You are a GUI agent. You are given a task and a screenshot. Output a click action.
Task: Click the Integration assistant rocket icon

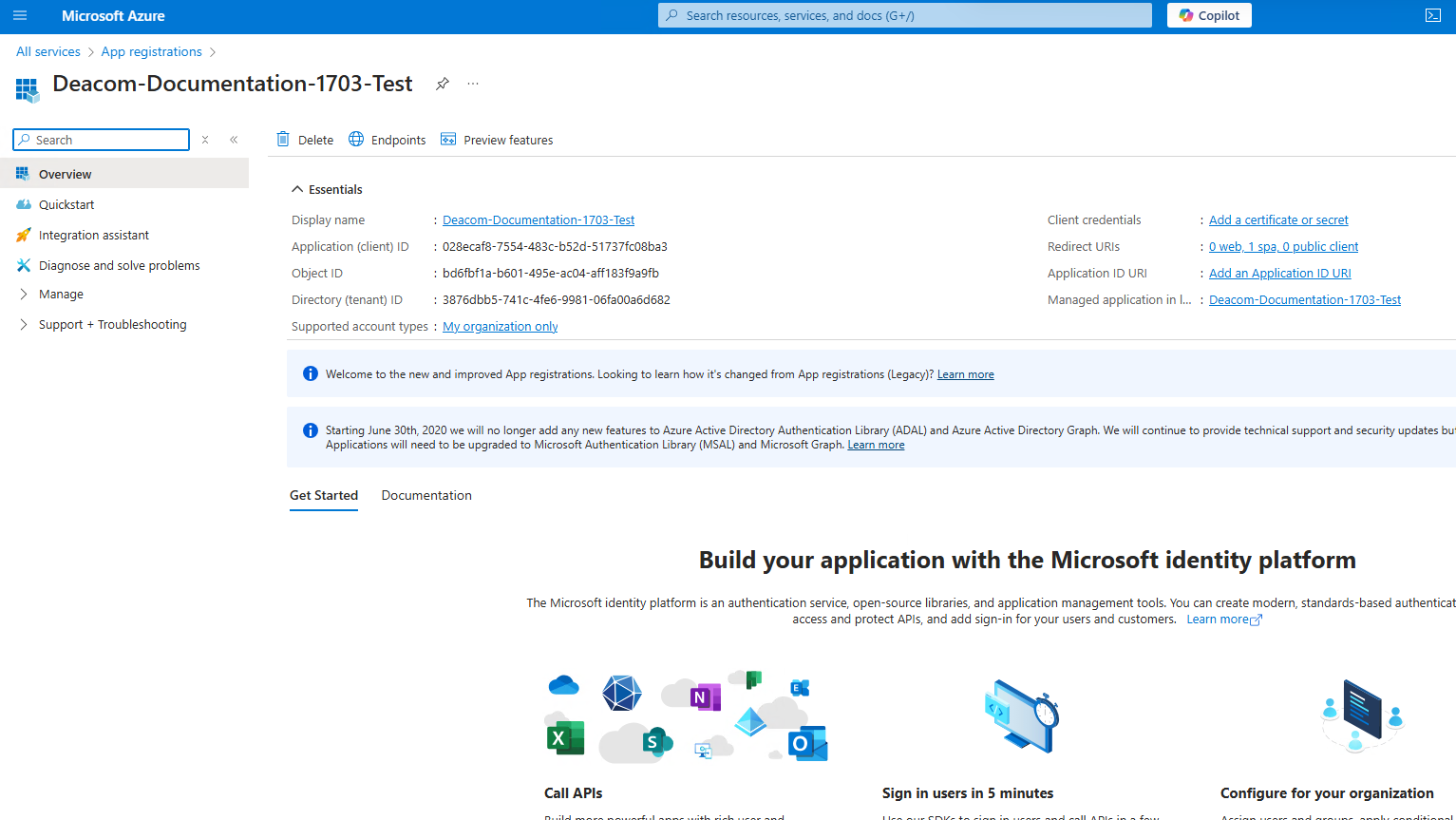point(23,235)
